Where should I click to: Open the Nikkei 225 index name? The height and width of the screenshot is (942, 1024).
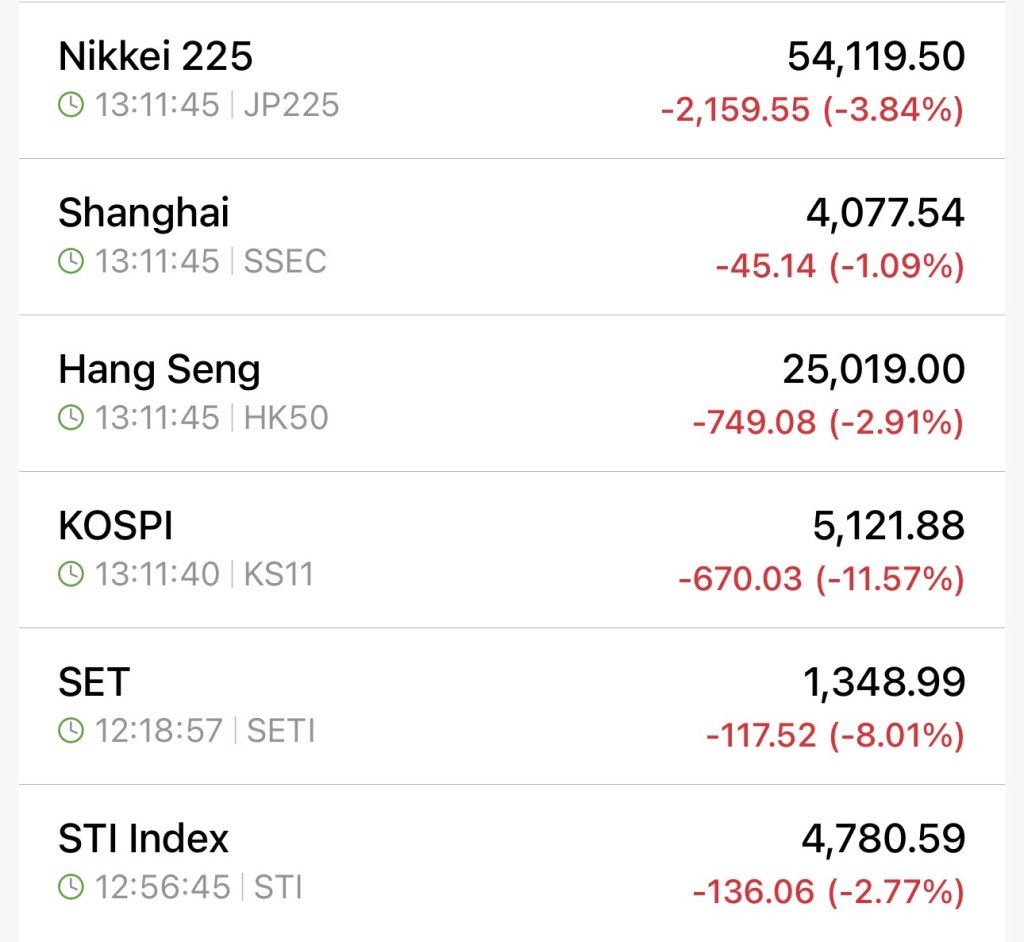click(155, 56)
